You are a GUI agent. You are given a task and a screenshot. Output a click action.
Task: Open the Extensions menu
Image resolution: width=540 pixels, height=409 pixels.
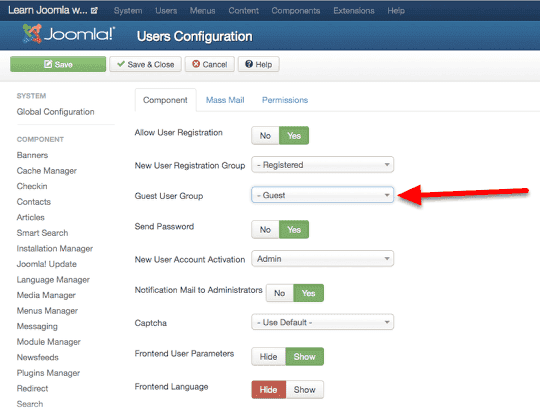tap(354, 11)
